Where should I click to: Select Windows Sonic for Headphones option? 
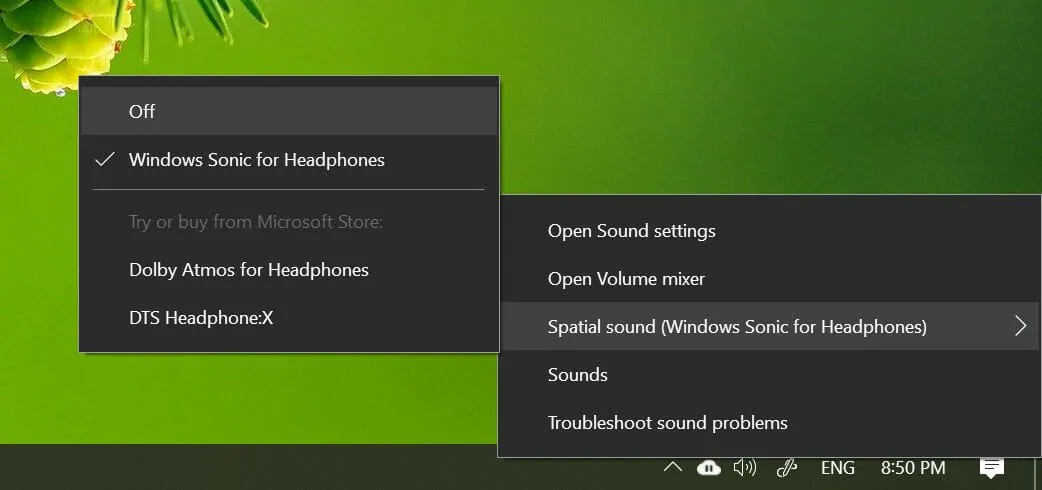pos(288,160)
